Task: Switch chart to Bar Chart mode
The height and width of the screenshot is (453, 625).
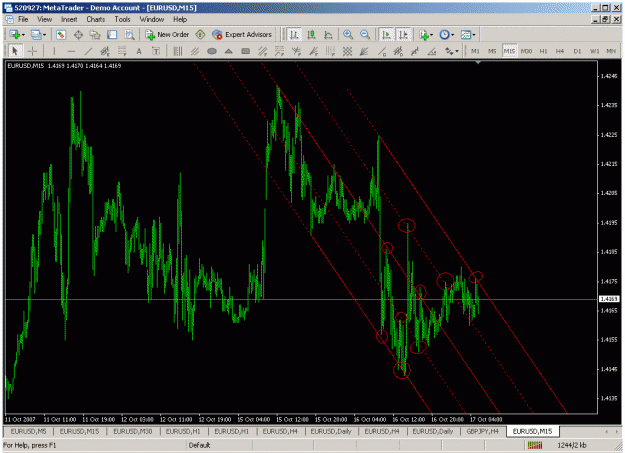Action: 294,35
